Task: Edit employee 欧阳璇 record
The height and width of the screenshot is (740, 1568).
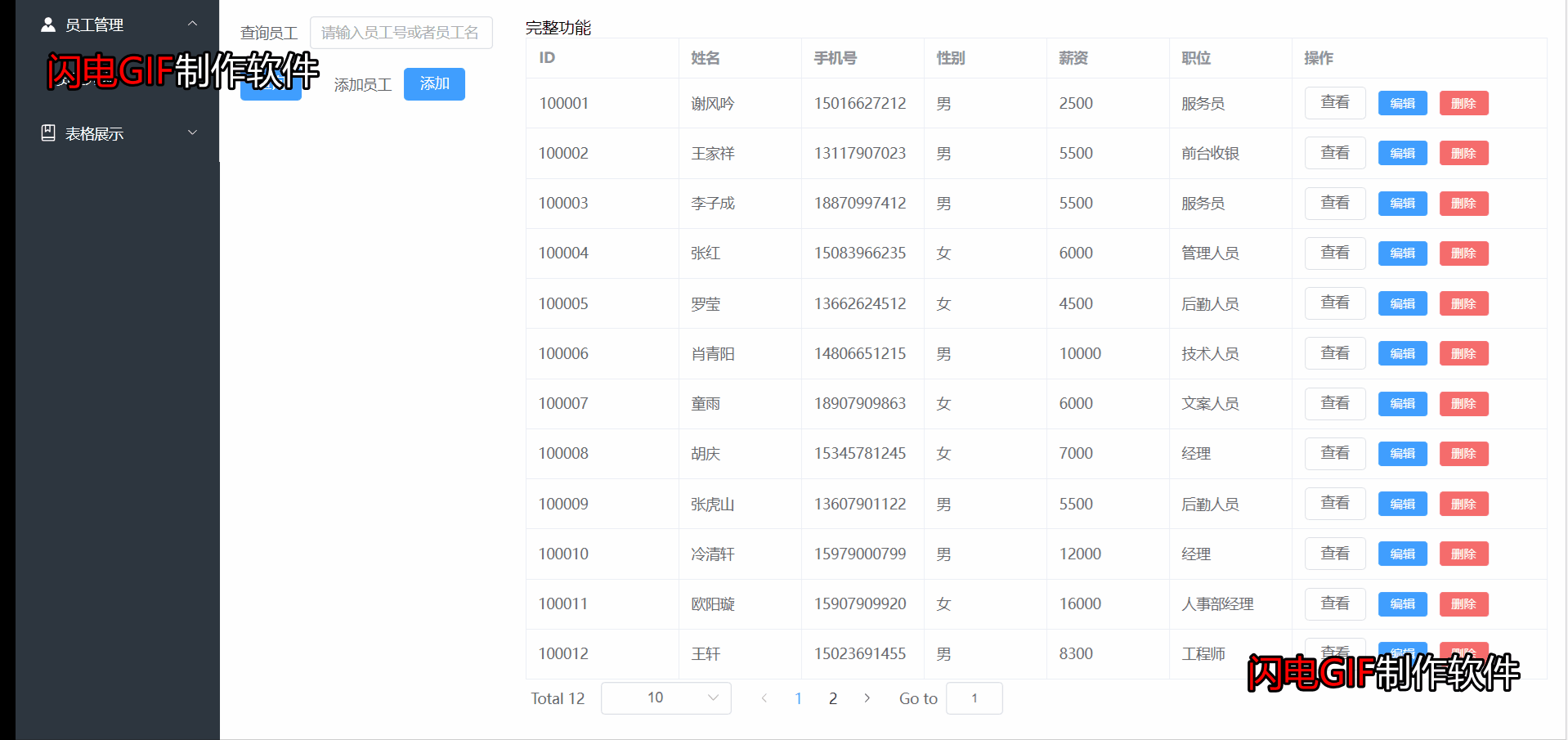Action: click(x=1403, y=604)
